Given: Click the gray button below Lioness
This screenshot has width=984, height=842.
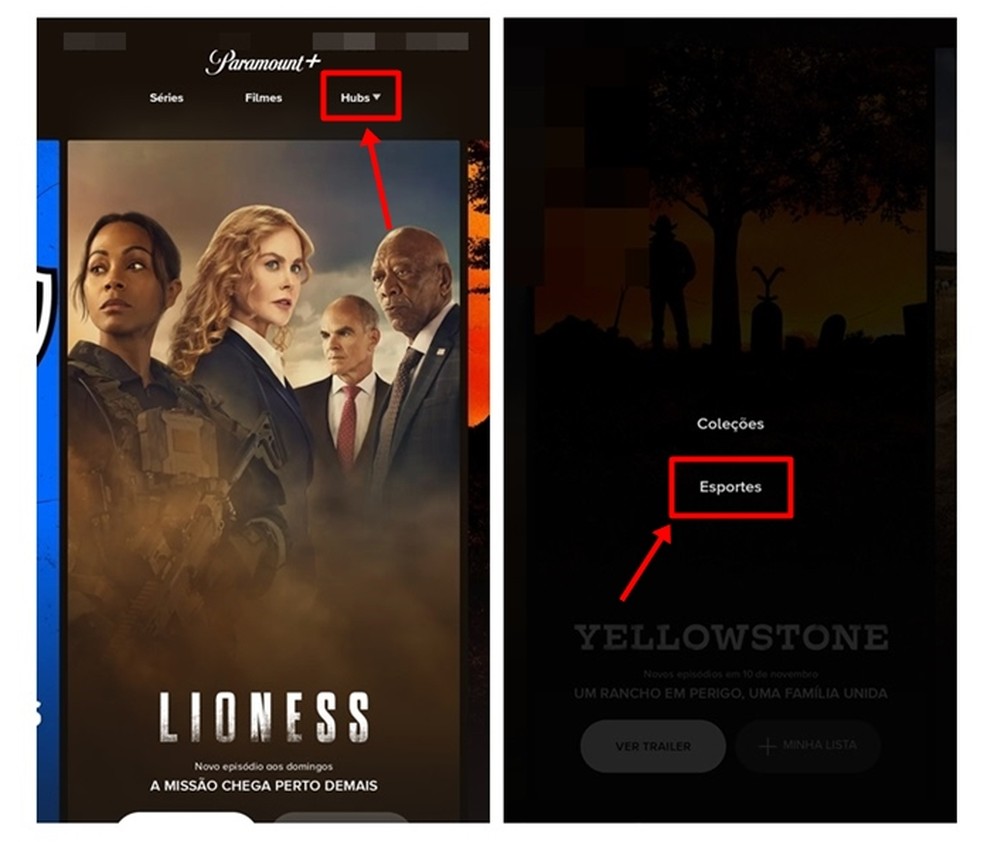Looking at the screenshot, I should click(341, 817).
